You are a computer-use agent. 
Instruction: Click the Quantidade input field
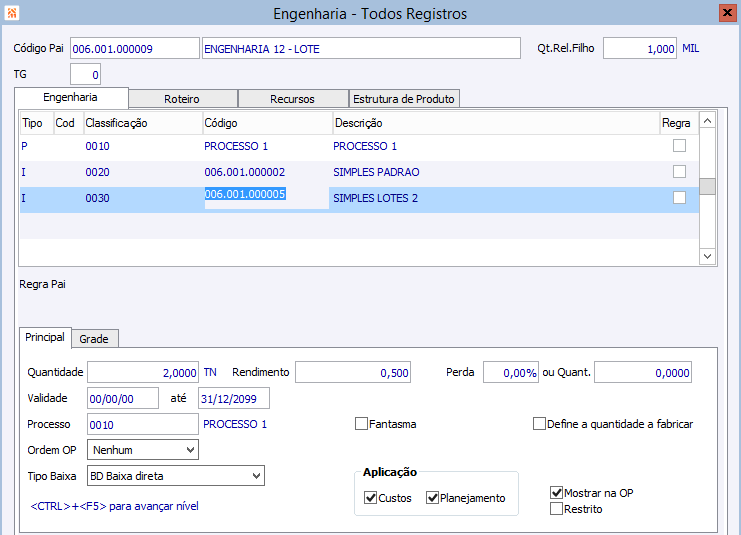pyautogui.click(x=143, y=373)
